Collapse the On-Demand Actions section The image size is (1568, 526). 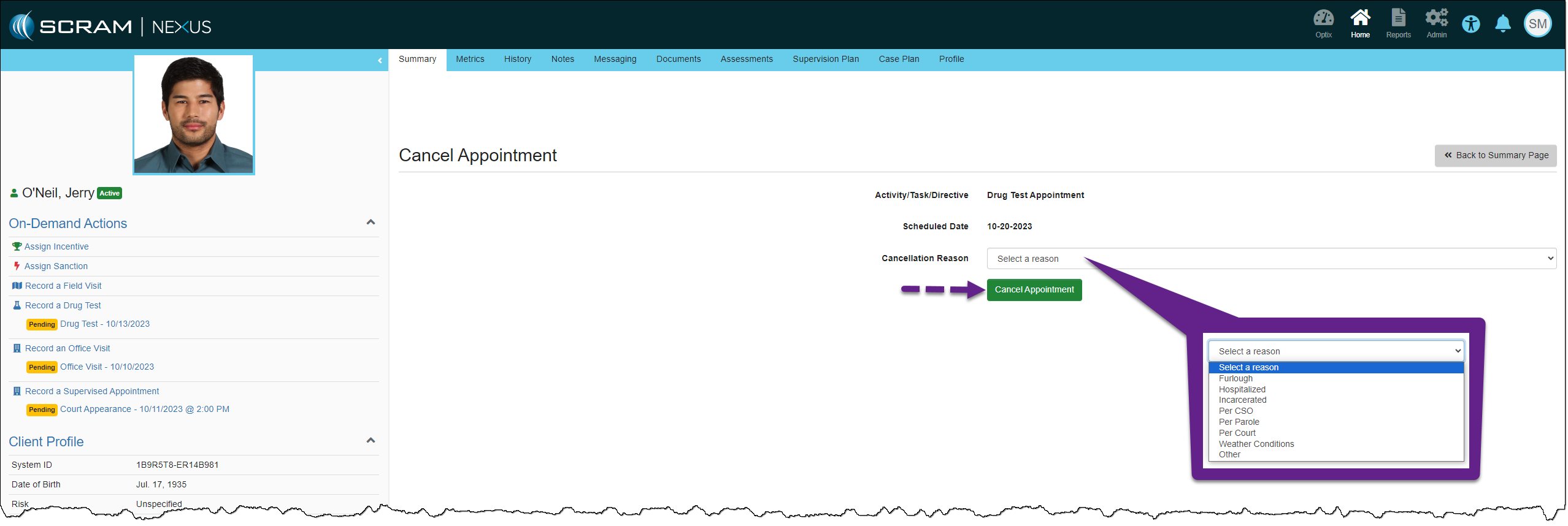[371, 223]
